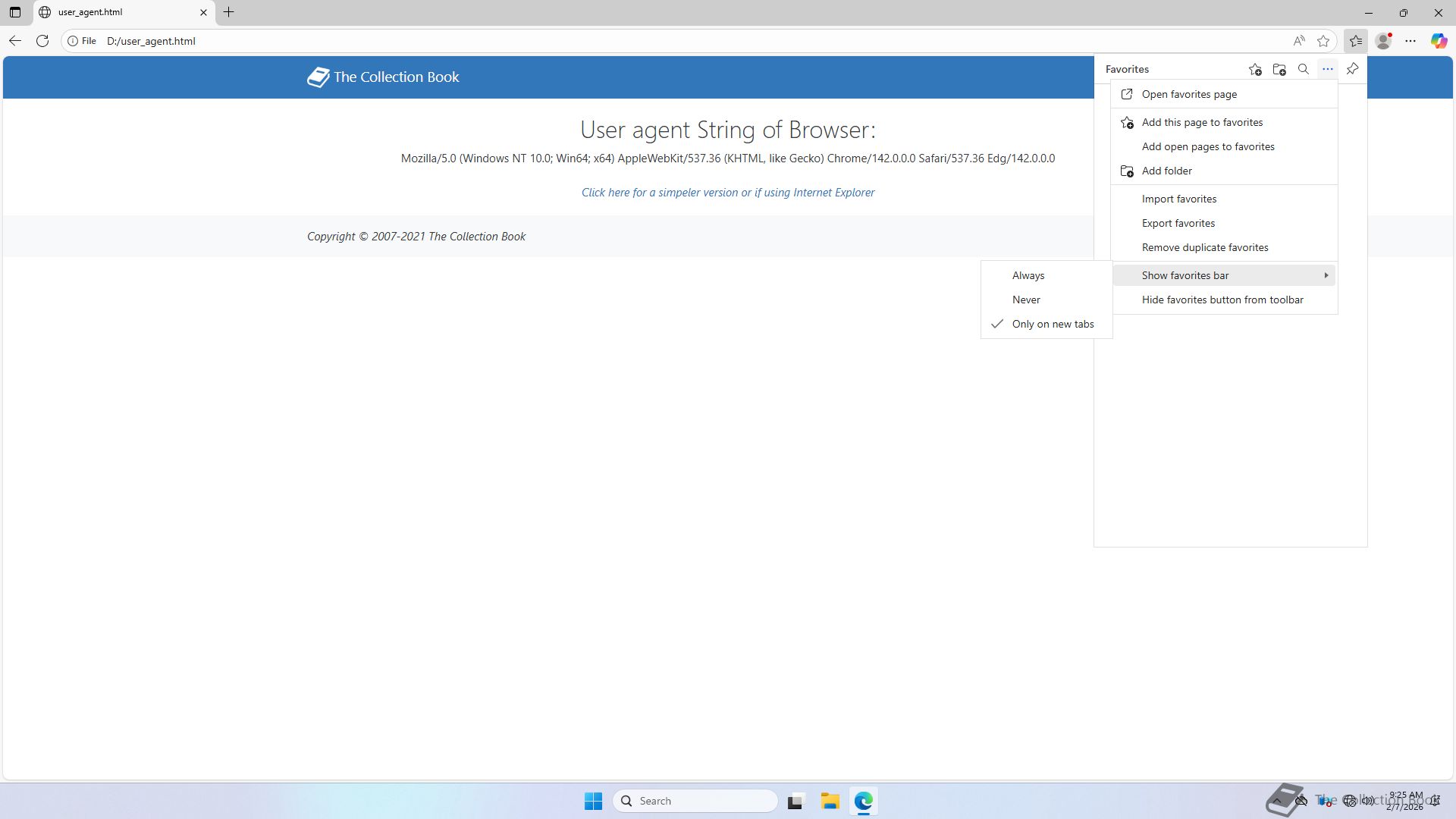Select Always for showing the favorites bar

(1028, 275)
